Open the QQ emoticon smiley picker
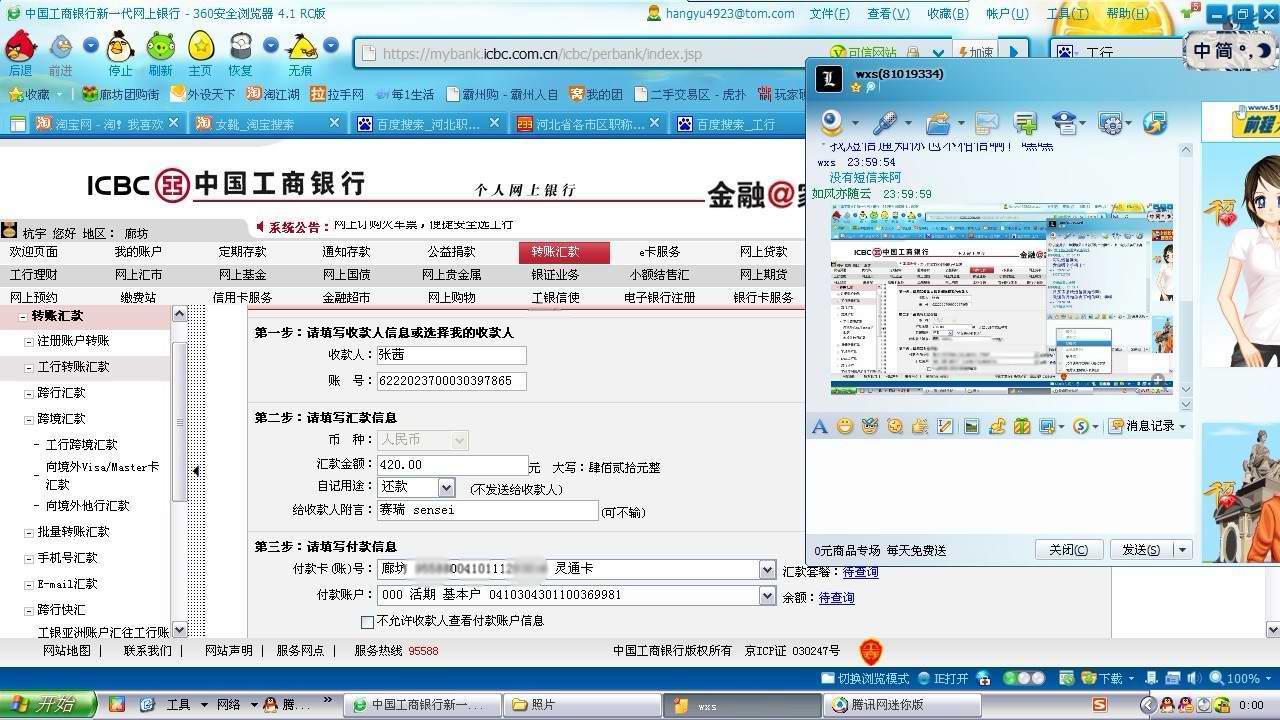This screenshot has width=1280, height=720. [845, 426]
